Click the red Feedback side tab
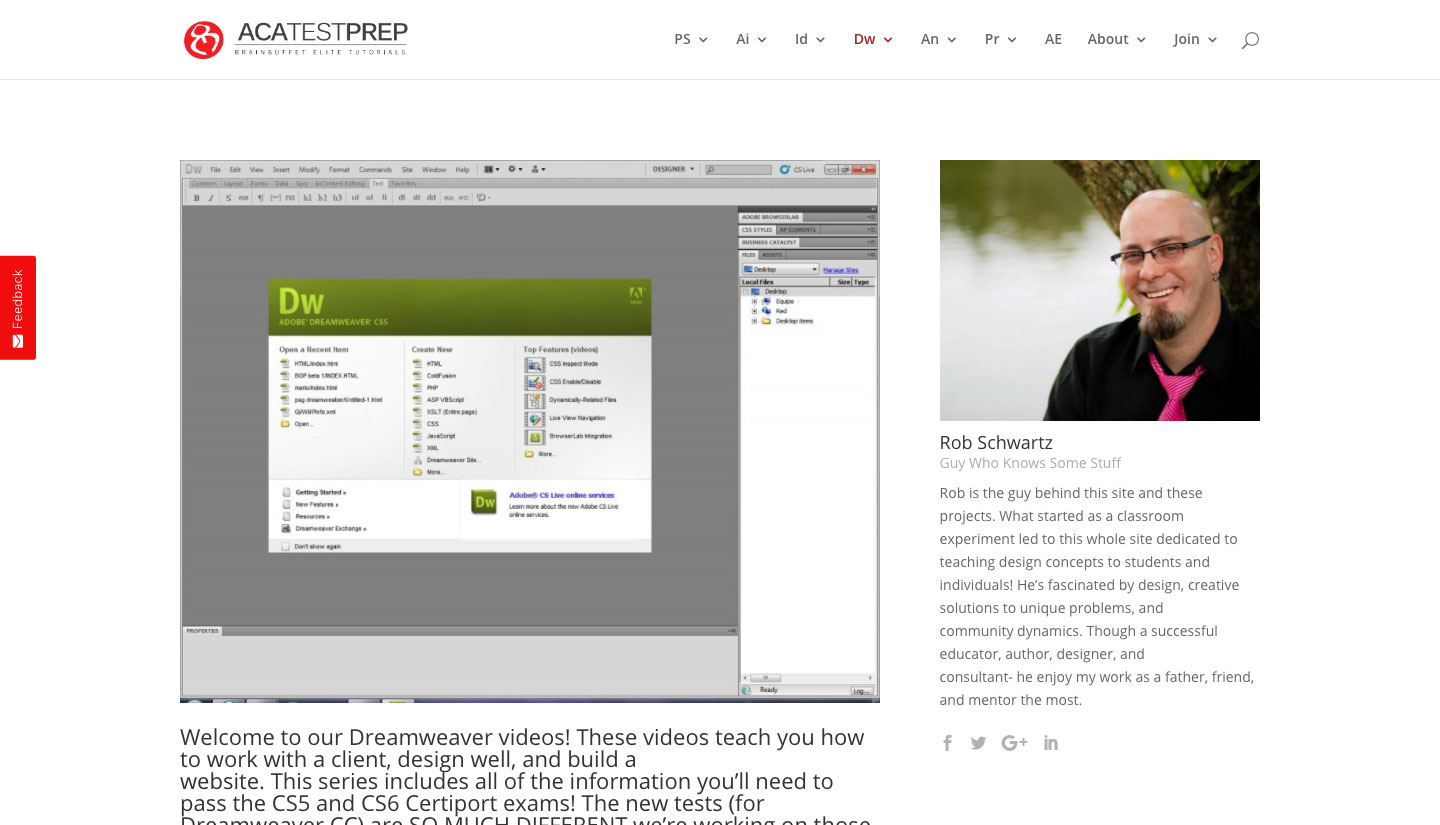Image resolution: width=1440 pixels, height=825 pixels. [x=18, y=308]
